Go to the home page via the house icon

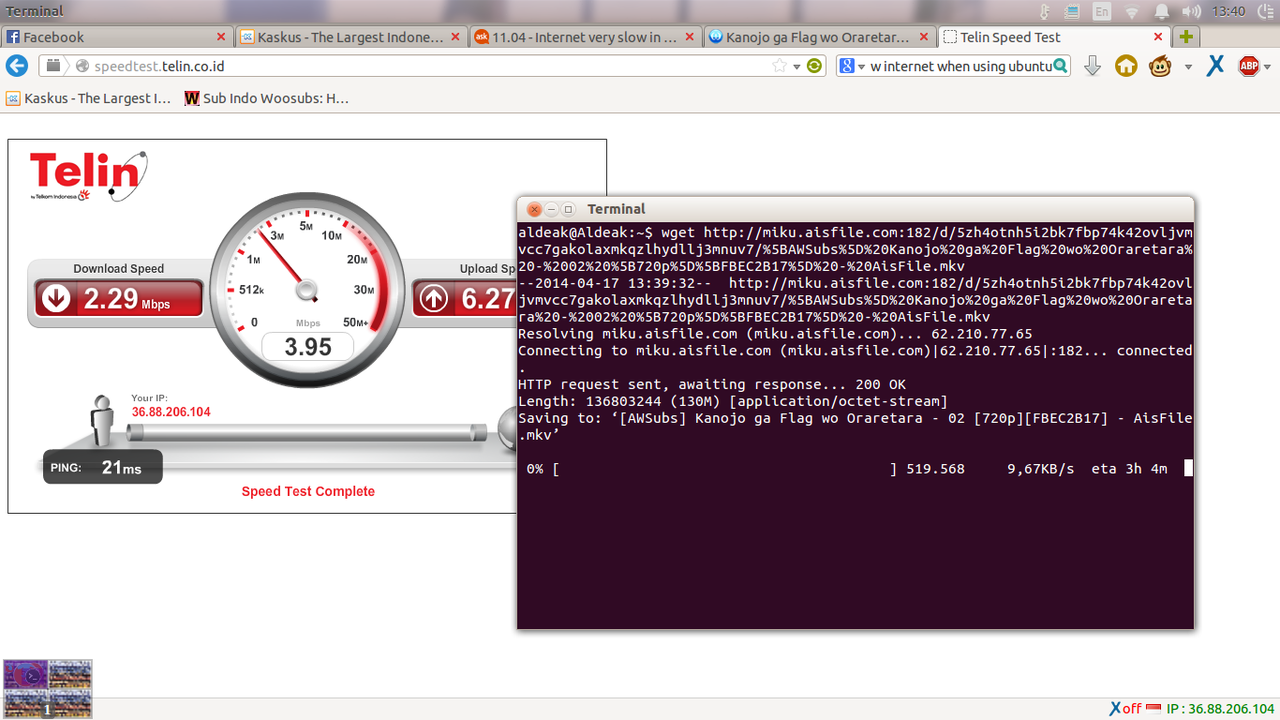[x=1126, y=66]
